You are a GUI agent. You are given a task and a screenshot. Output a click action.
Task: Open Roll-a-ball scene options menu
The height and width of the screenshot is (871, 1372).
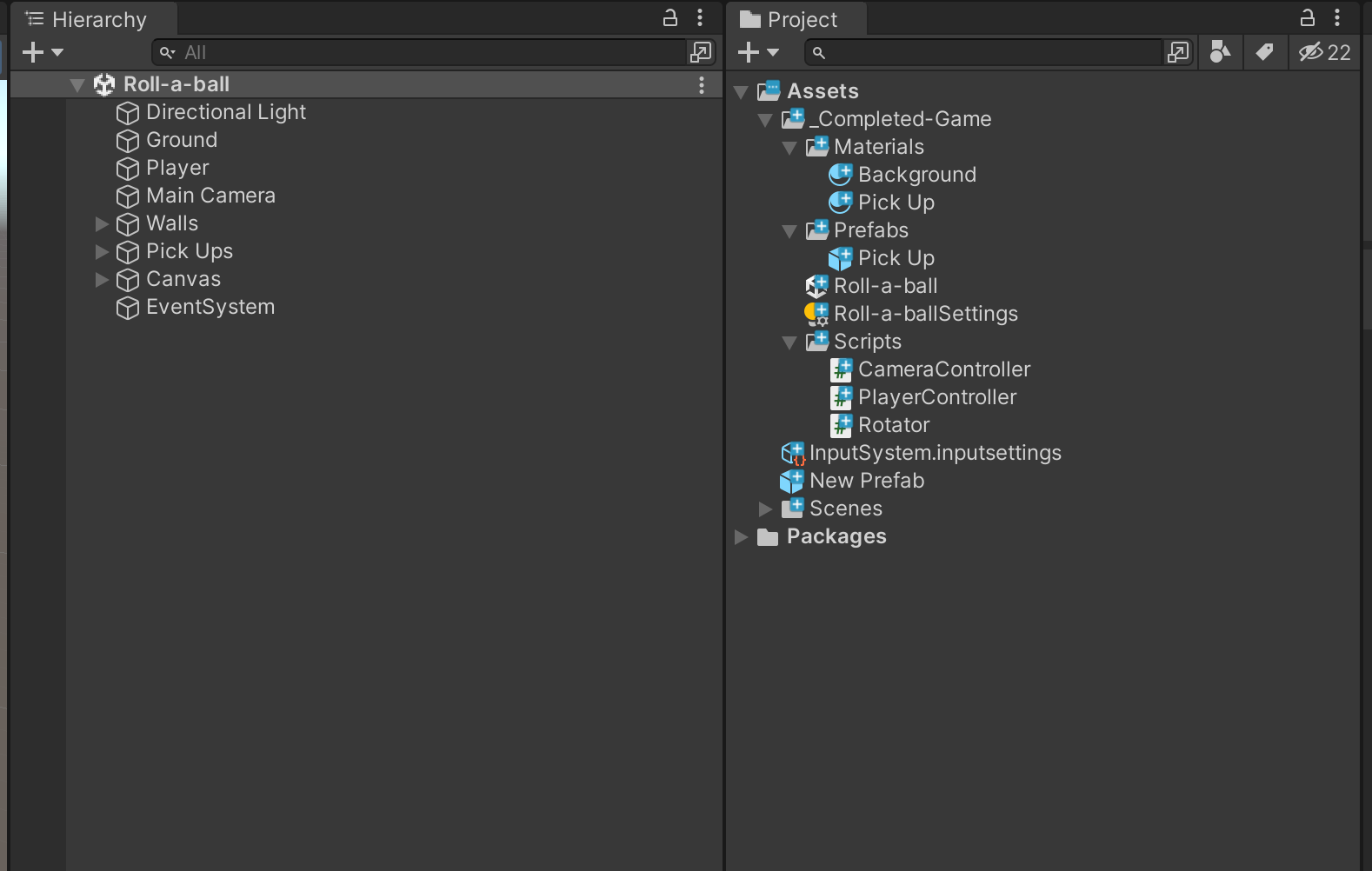702,84
